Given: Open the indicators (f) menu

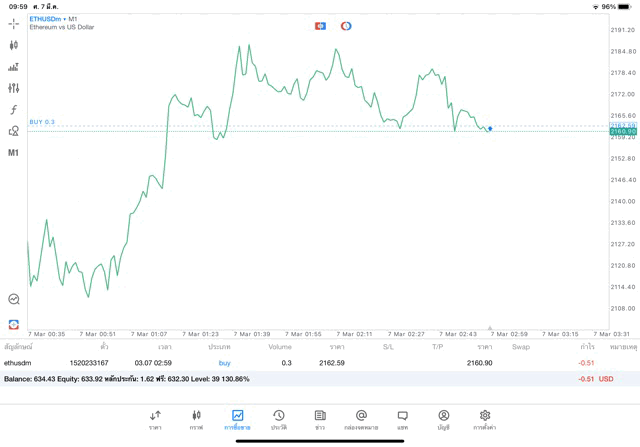Looking at the screenshot, I should pyautogui.click(x=14, y=110).
